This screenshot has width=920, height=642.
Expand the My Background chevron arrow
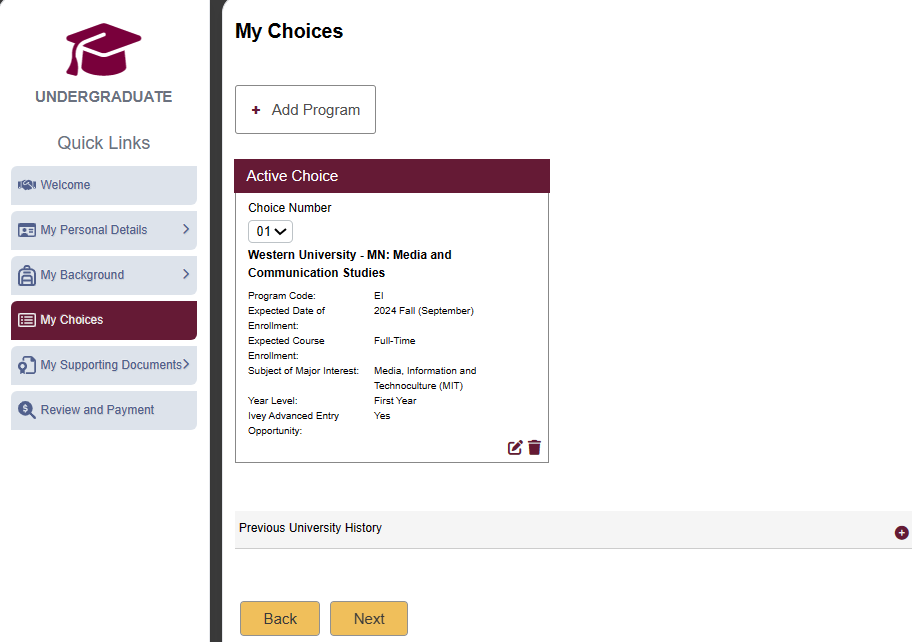pyautogui.click(x=186, y=274)
